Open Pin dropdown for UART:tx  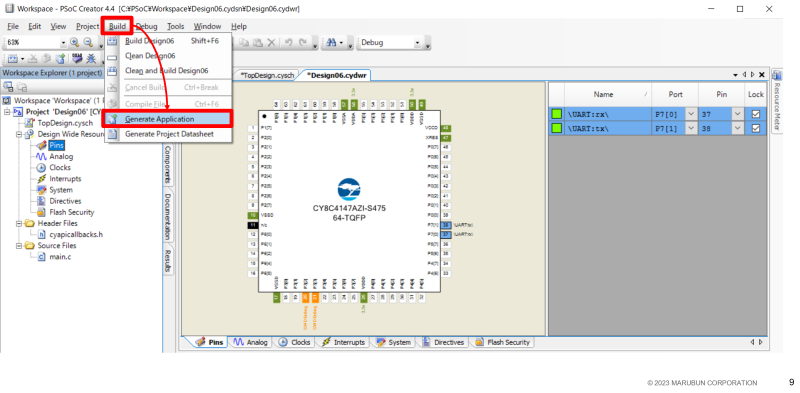[x=738, y=128]
